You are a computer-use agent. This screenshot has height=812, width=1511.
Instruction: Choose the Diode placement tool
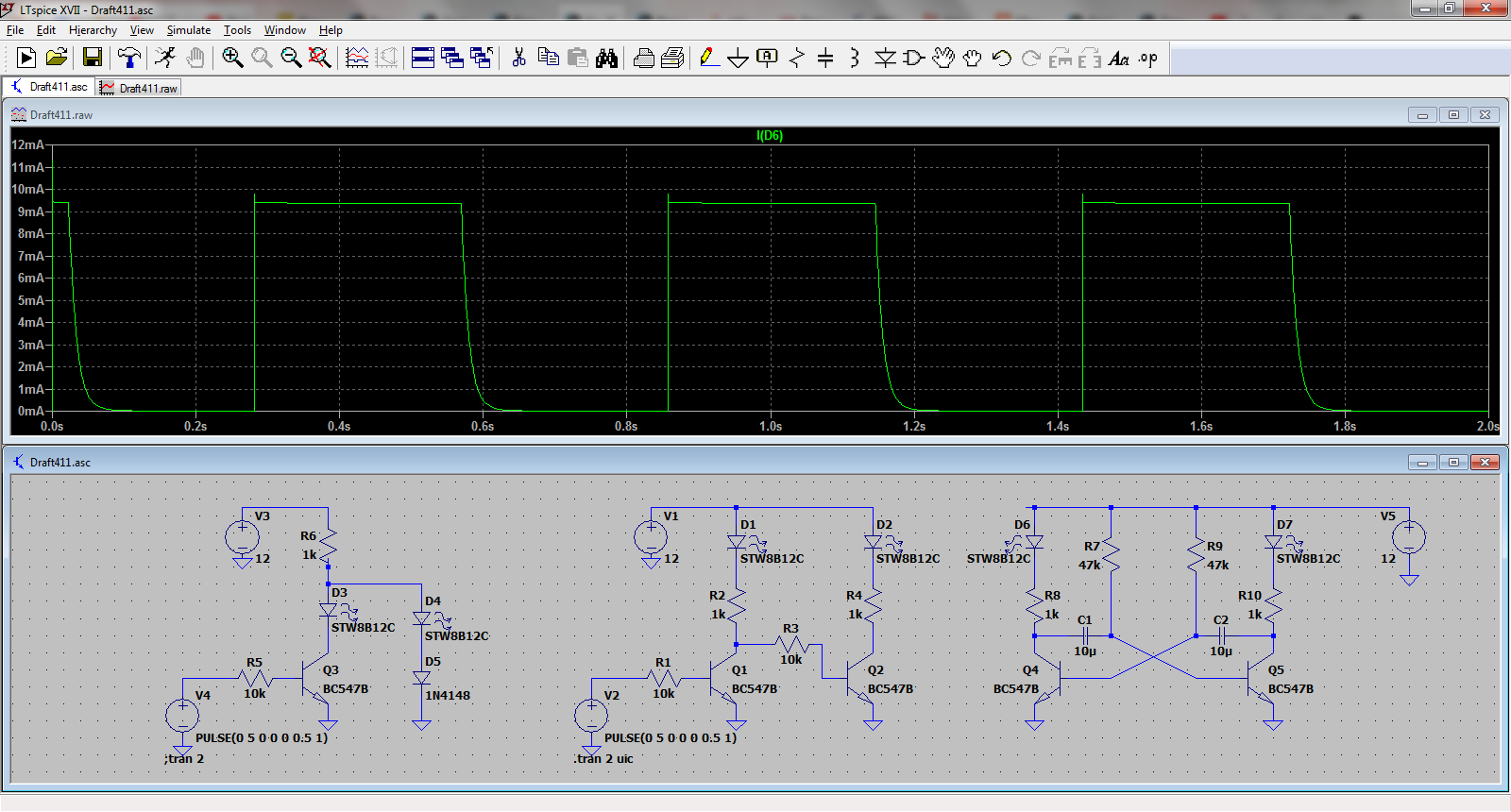click(884, 58)
